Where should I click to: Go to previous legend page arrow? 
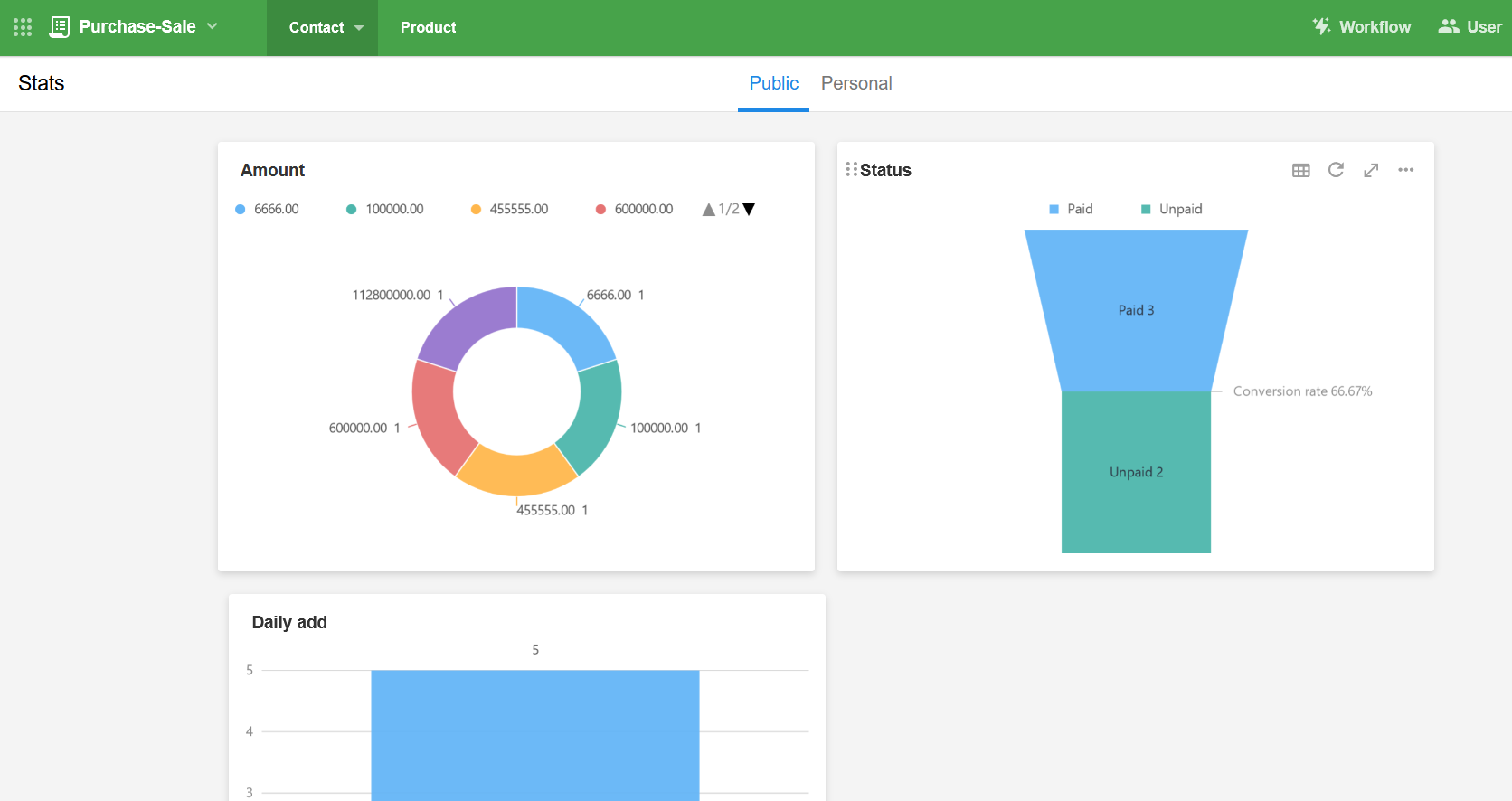(709, 210)
